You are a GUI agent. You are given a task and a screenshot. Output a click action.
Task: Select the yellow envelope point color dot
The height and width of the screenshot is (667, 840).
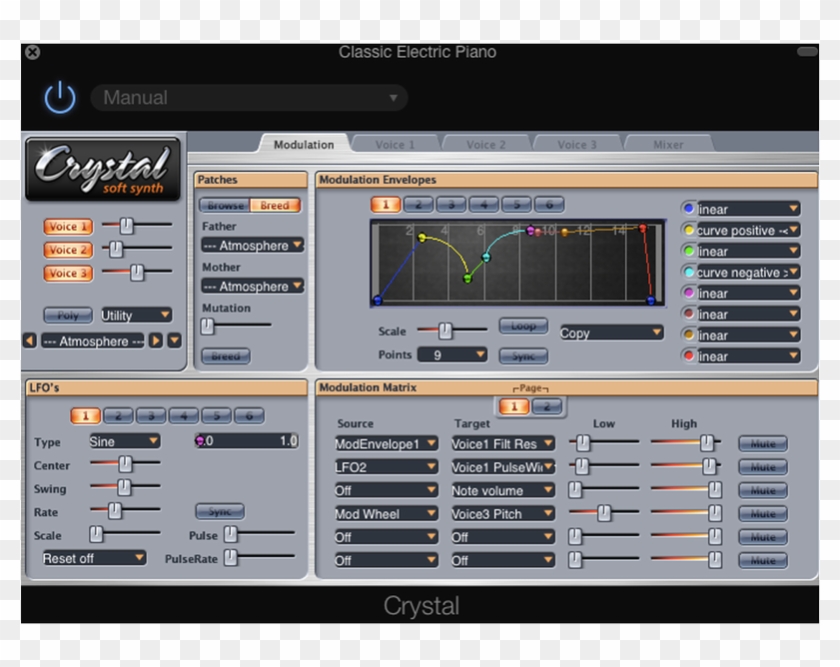(x=688, y=230)
